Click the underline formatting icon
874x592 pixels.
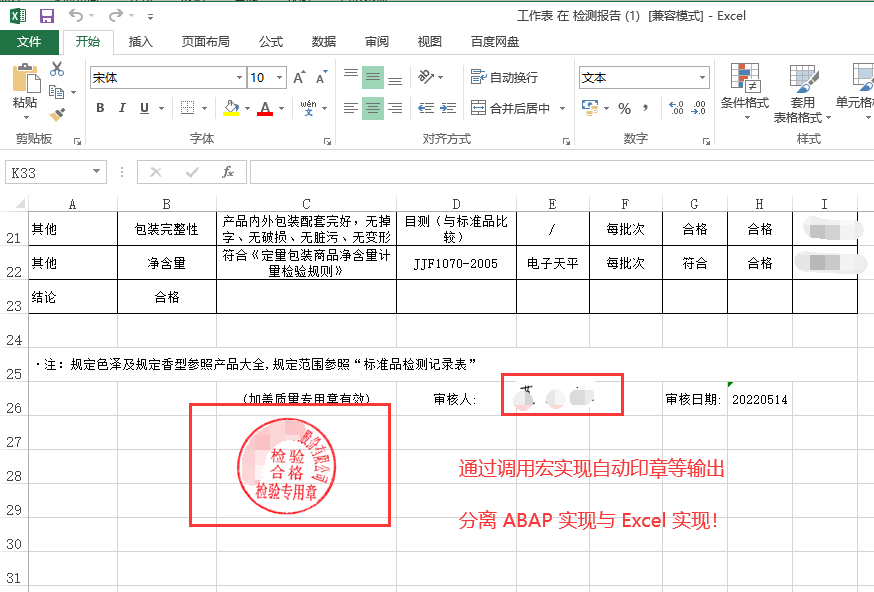(x=143, y=107)
